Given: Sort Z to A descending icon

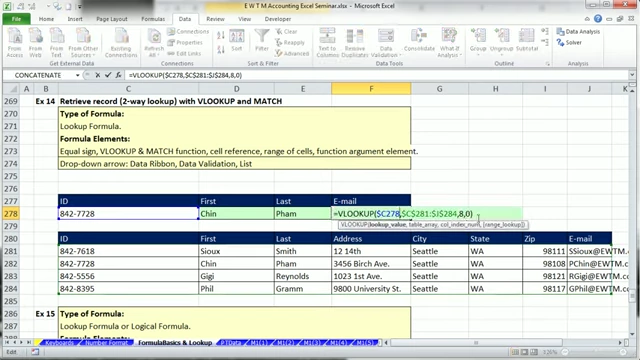Looking at the screenshot, I should pos(221,49).
